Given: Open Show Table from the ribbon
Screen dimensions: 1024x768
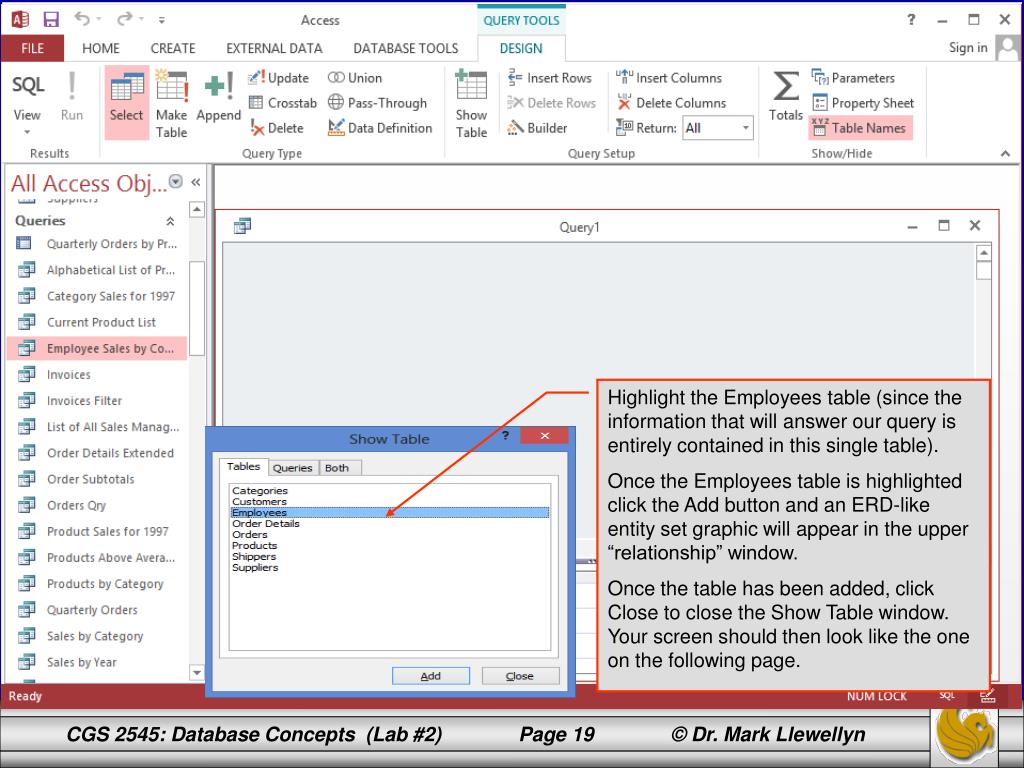Looking at the screenshot, I should 472,103.
